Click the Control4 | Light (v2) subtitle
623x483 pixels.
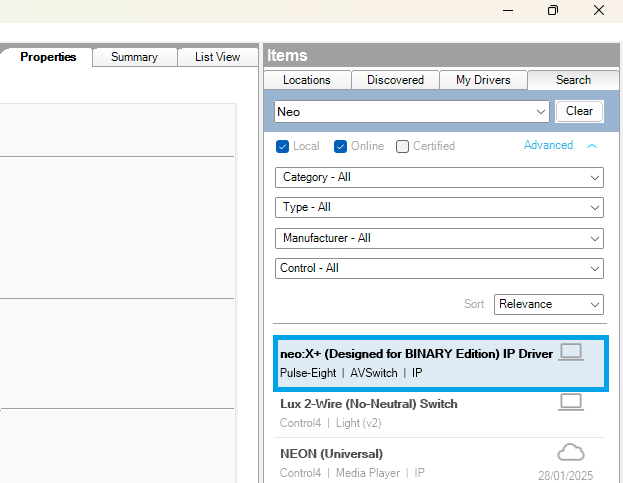point(331,423)
